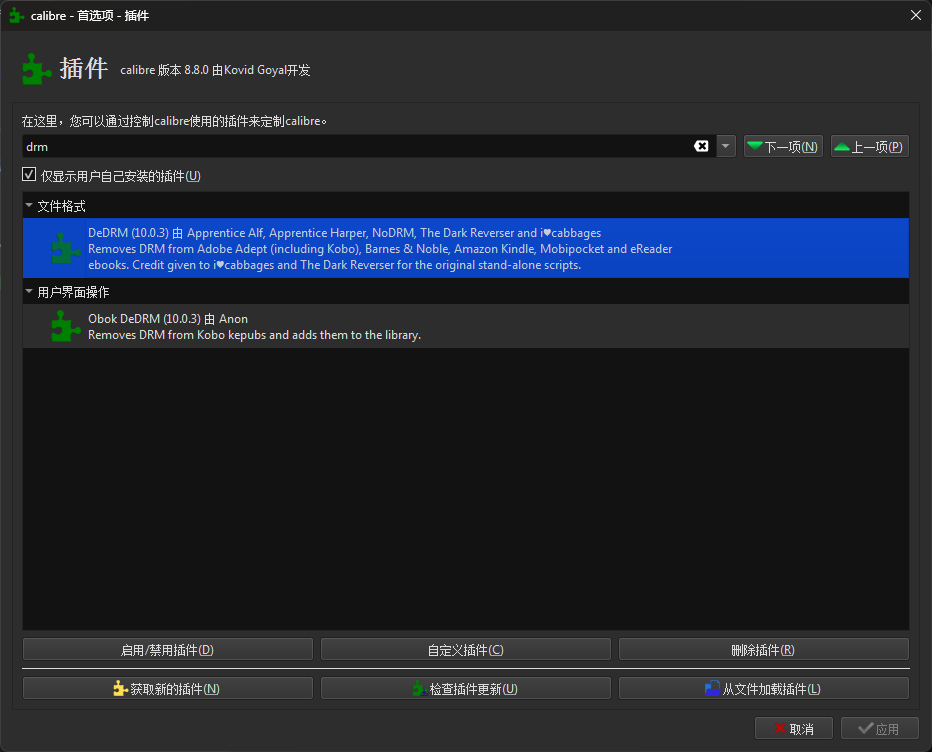Click 删除插件 to remove the plugin

pos(763,650)
